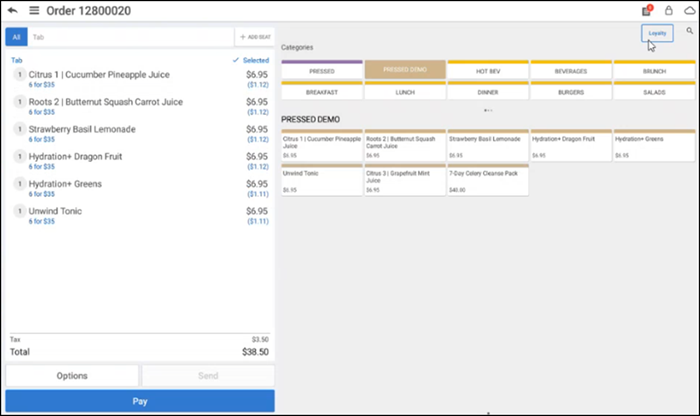Add Citrus 3 Grapefruit Mint Juice item
This screenshot has width=700, height=416.
(x=405, y=180)
